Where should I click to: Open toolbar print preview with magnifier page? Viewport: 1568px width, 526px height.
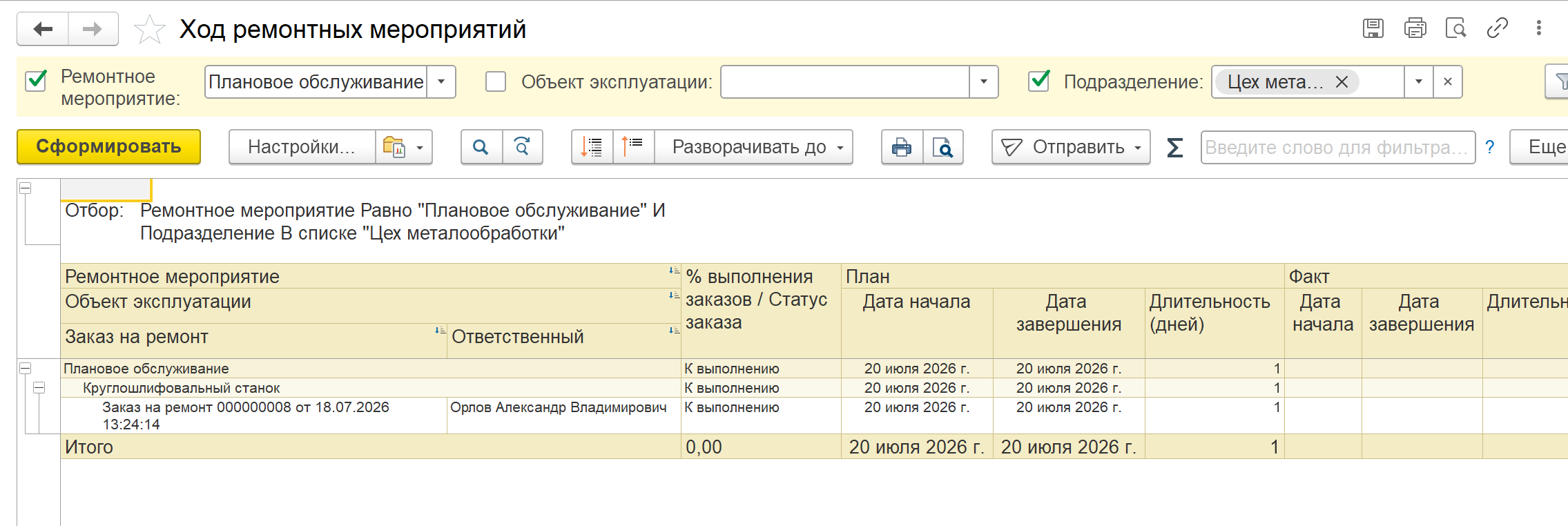[942, 147]
